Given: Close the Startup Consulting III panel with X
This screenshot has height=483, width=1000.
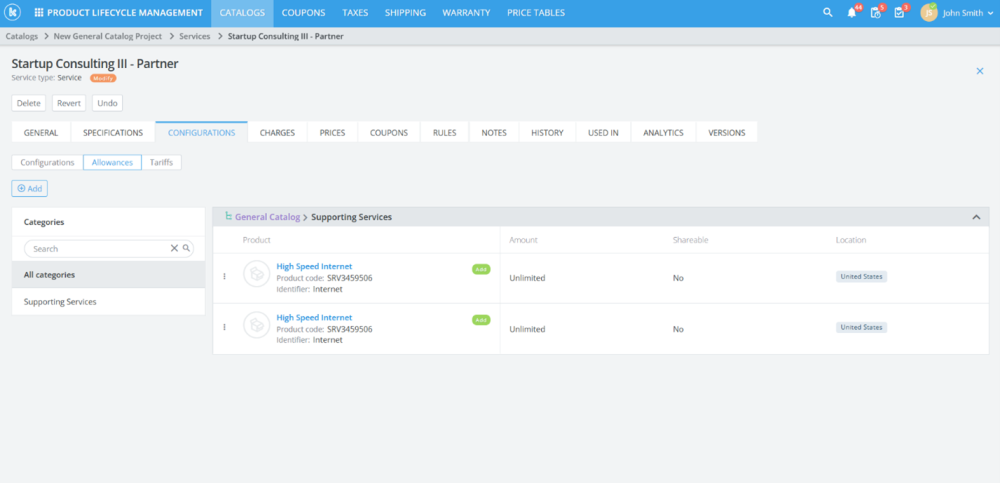Looking at the screenshot, I should (x=980, y=71).
